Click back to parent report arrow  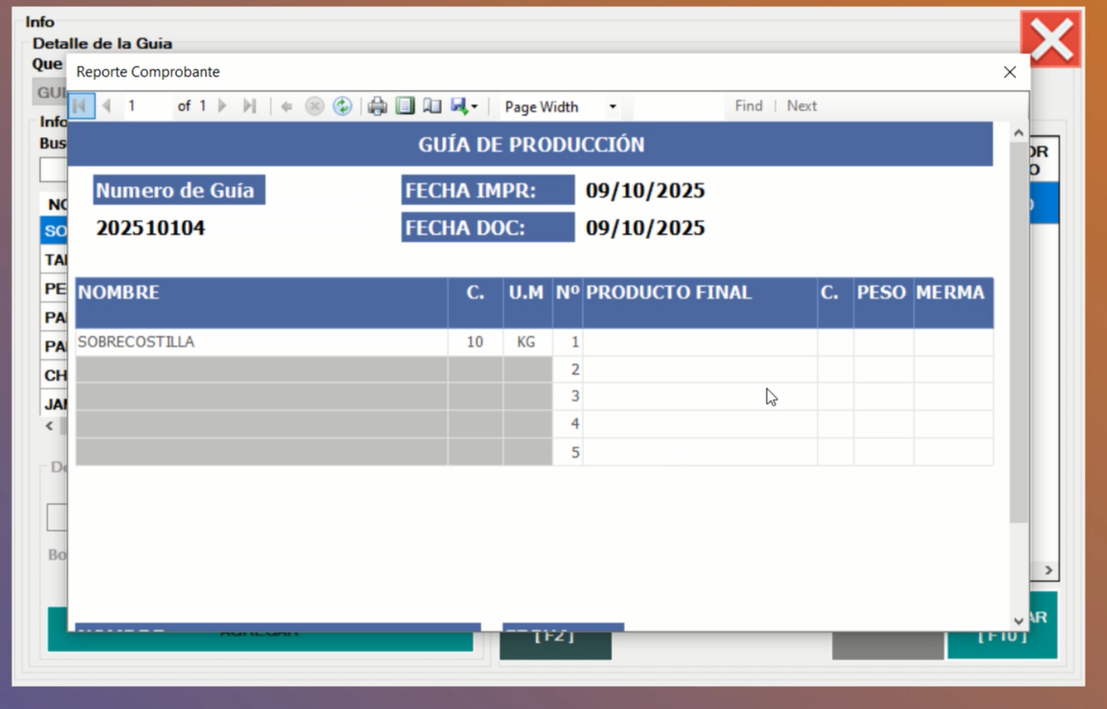pos(287,106)
